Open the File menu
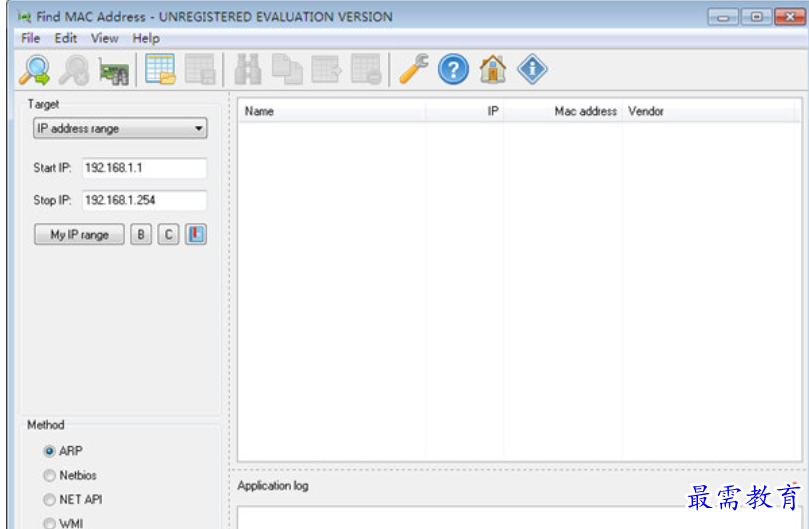 (x=30, y=38)
